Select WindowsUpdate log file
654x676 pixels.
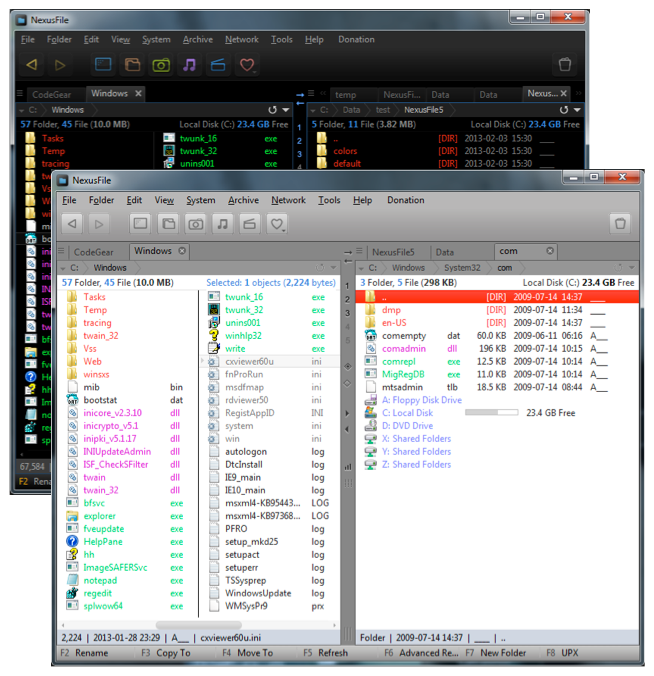point(270,593)
